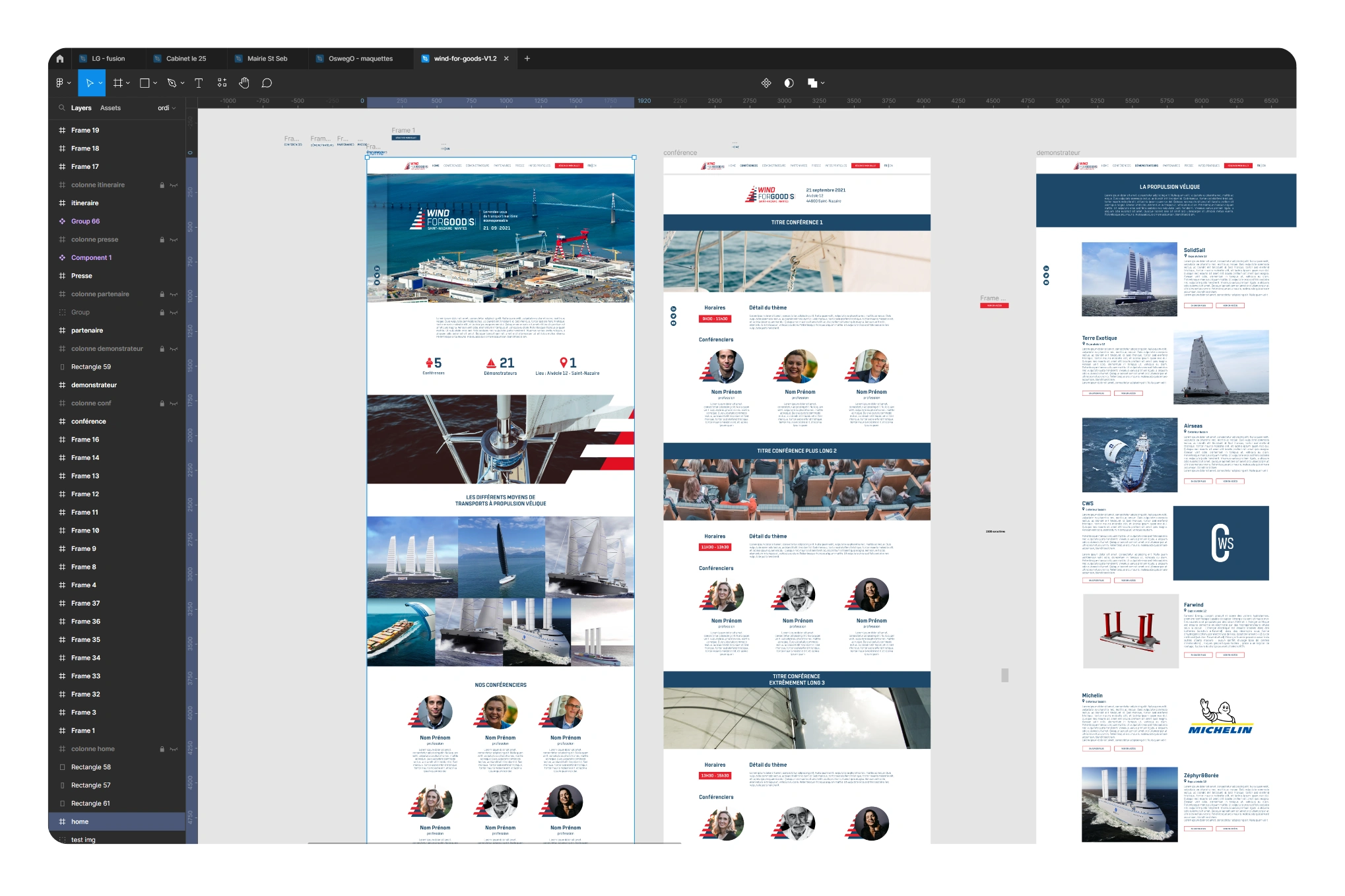
Task: Open the Layers panel tab
Action: click(x=81, y=108)
